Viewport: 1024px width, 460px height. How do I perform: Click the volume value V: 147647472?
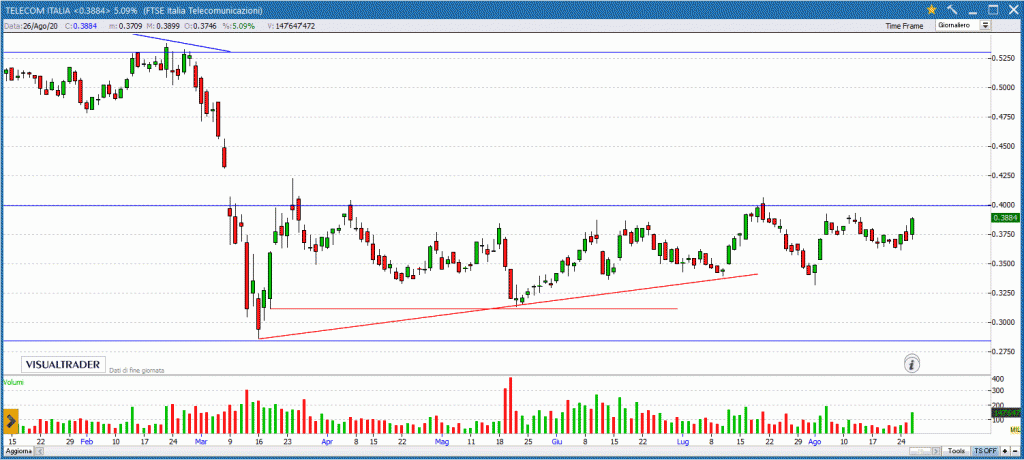pos(291,26)
